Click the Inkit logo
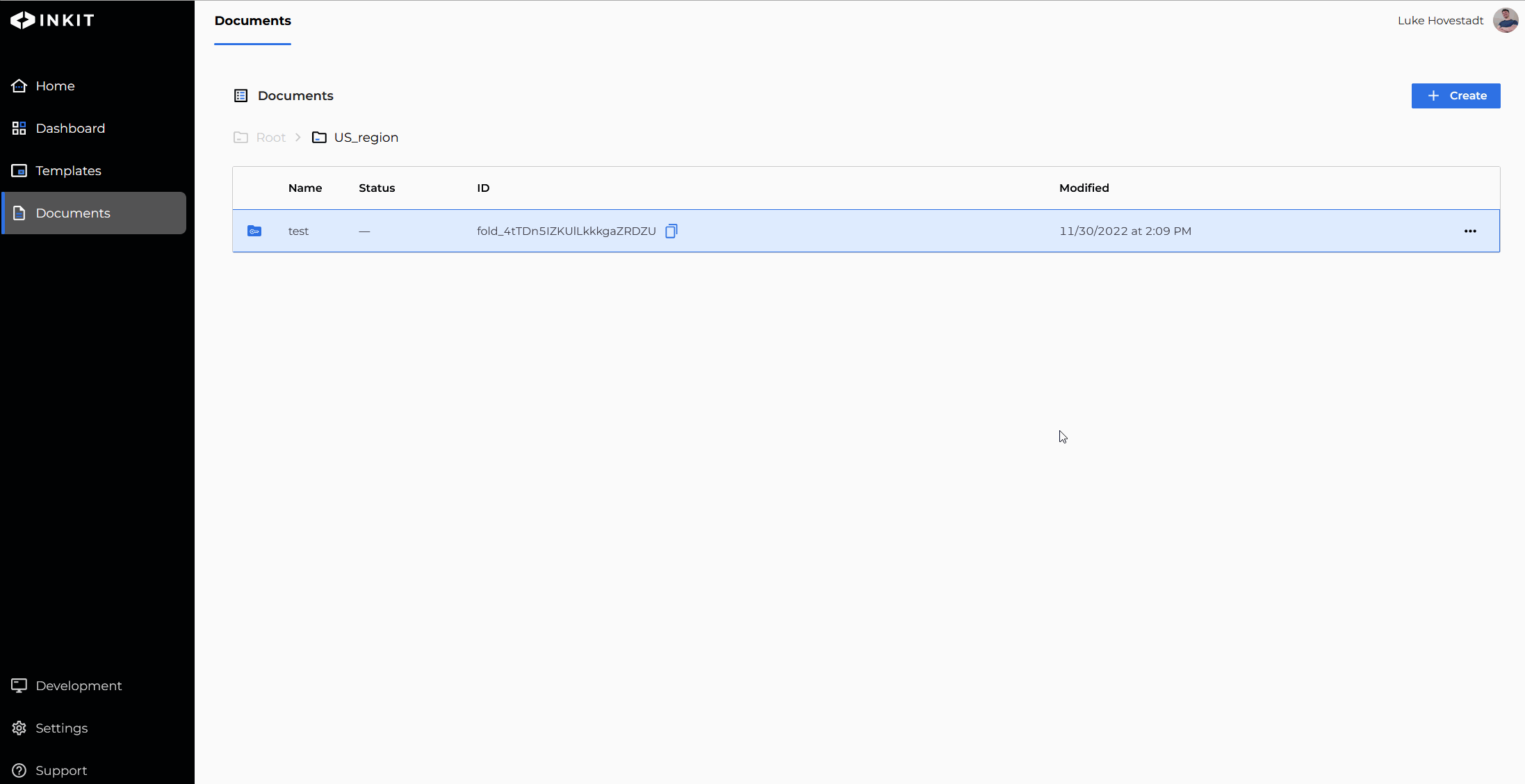Screen dimensions: 1525x784 coord(52,20)
